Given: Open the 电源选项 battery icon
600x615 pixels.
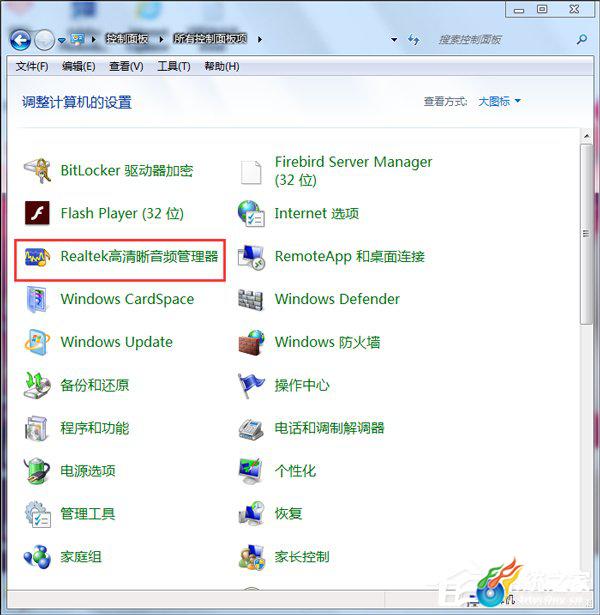Looking at the screenshot, I should 37,471.
